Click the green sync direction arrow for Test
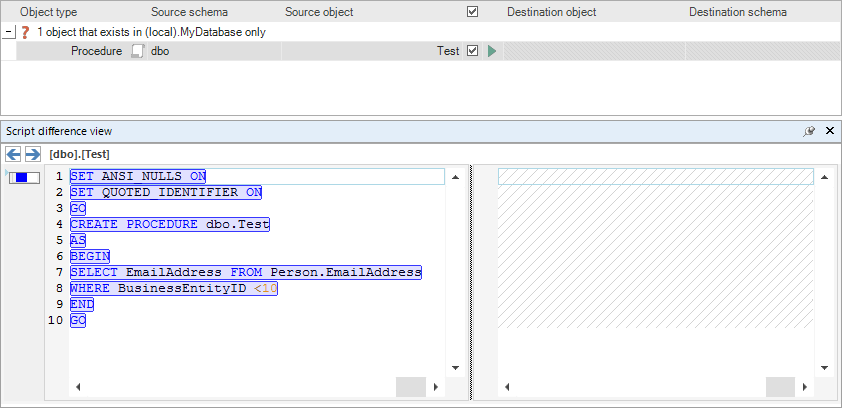 pos(491,51)
